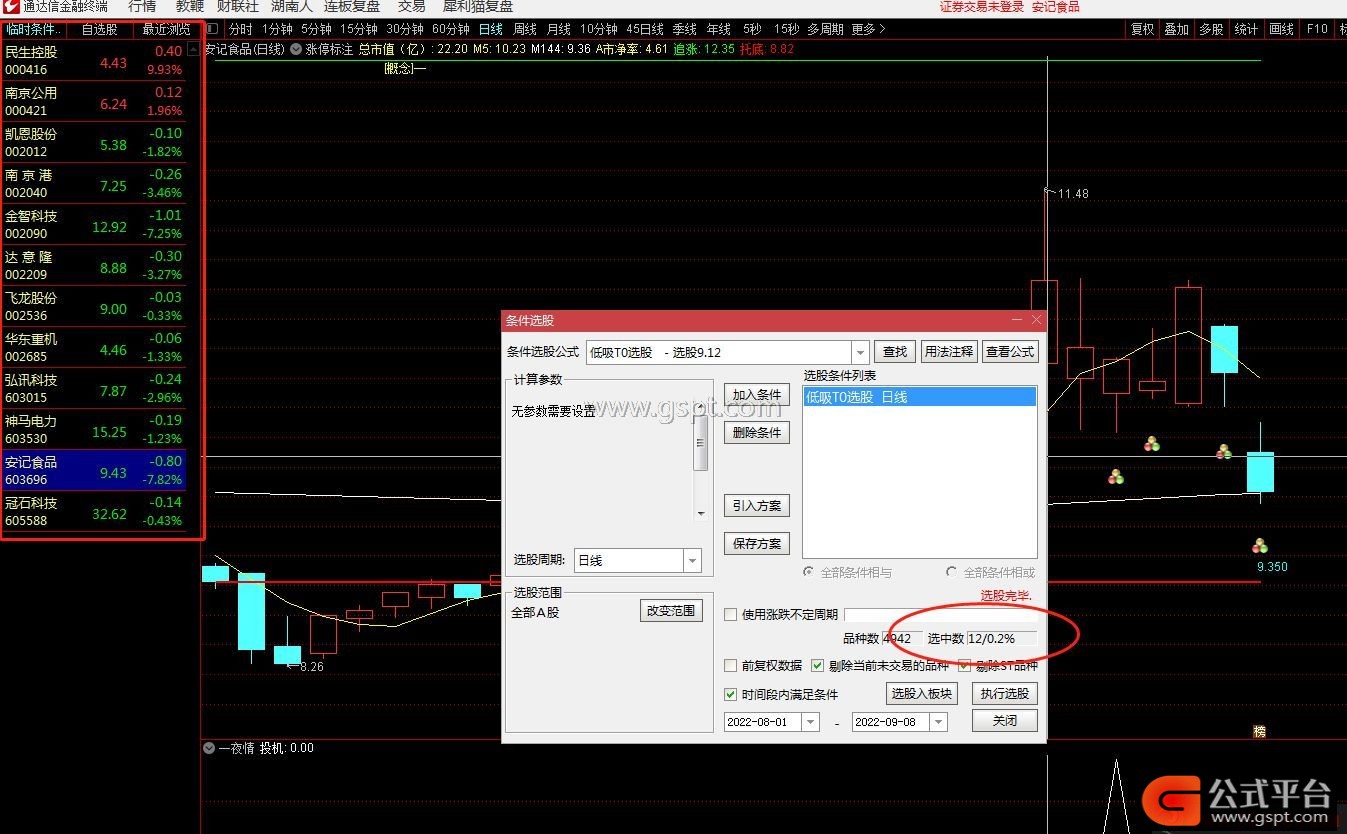Click the 计算参数 scrollbar thumb
Viewport: 1347px width, 834px height.
(702, 443)
